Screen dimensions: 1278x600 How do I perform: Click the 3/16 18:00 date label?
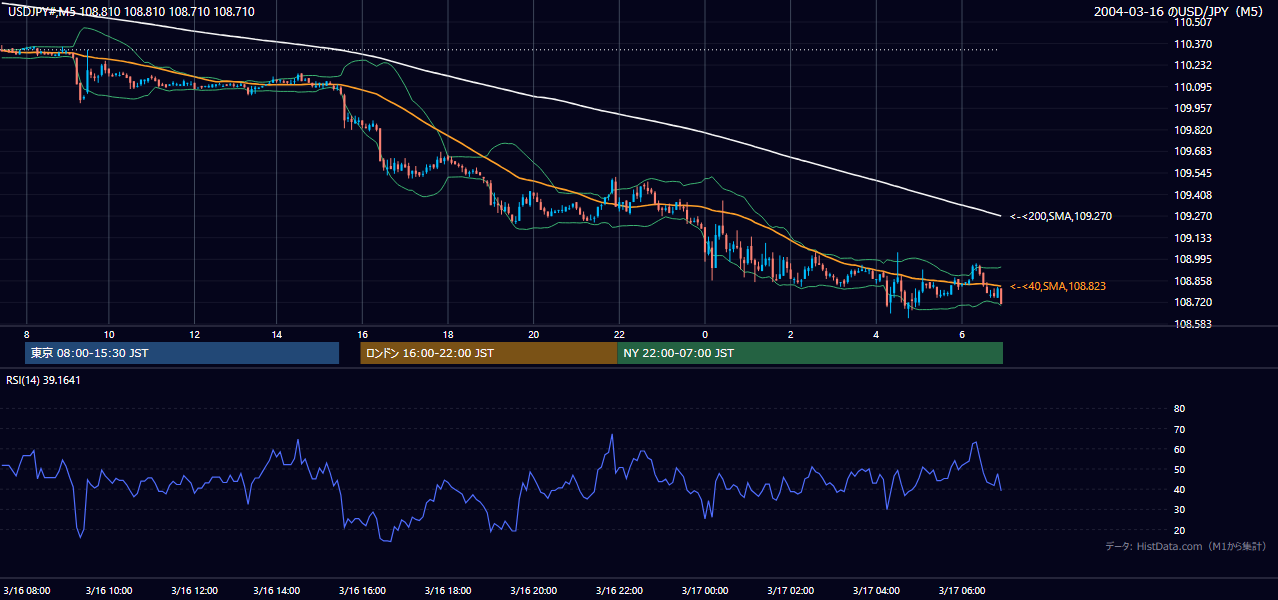point(448,590)
